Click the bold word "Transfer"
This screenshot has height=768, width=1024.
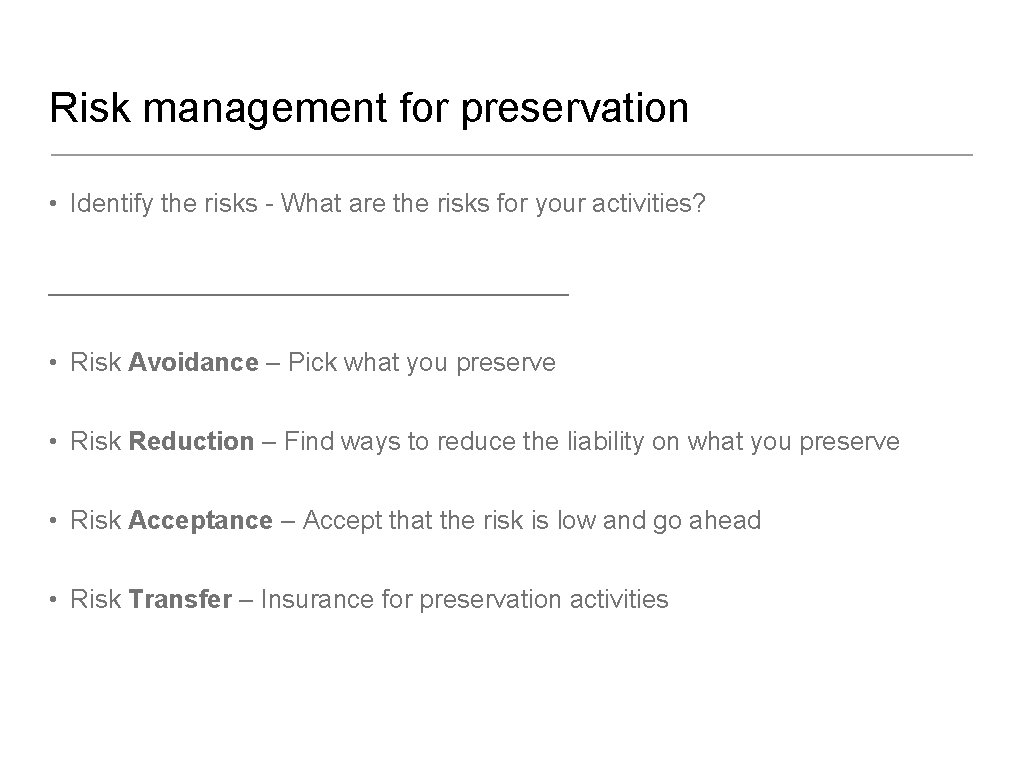180,599
